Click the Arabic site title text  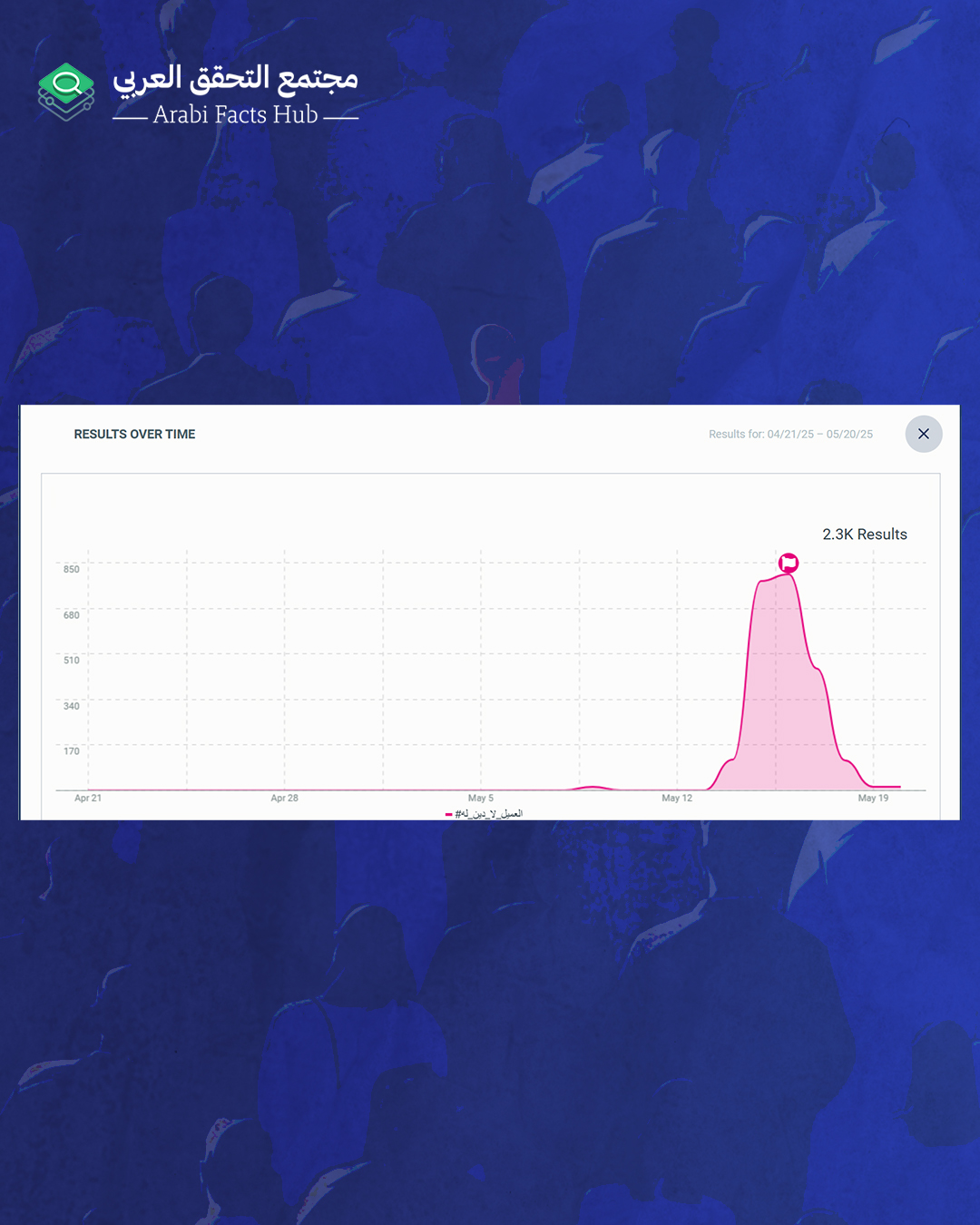236,79
